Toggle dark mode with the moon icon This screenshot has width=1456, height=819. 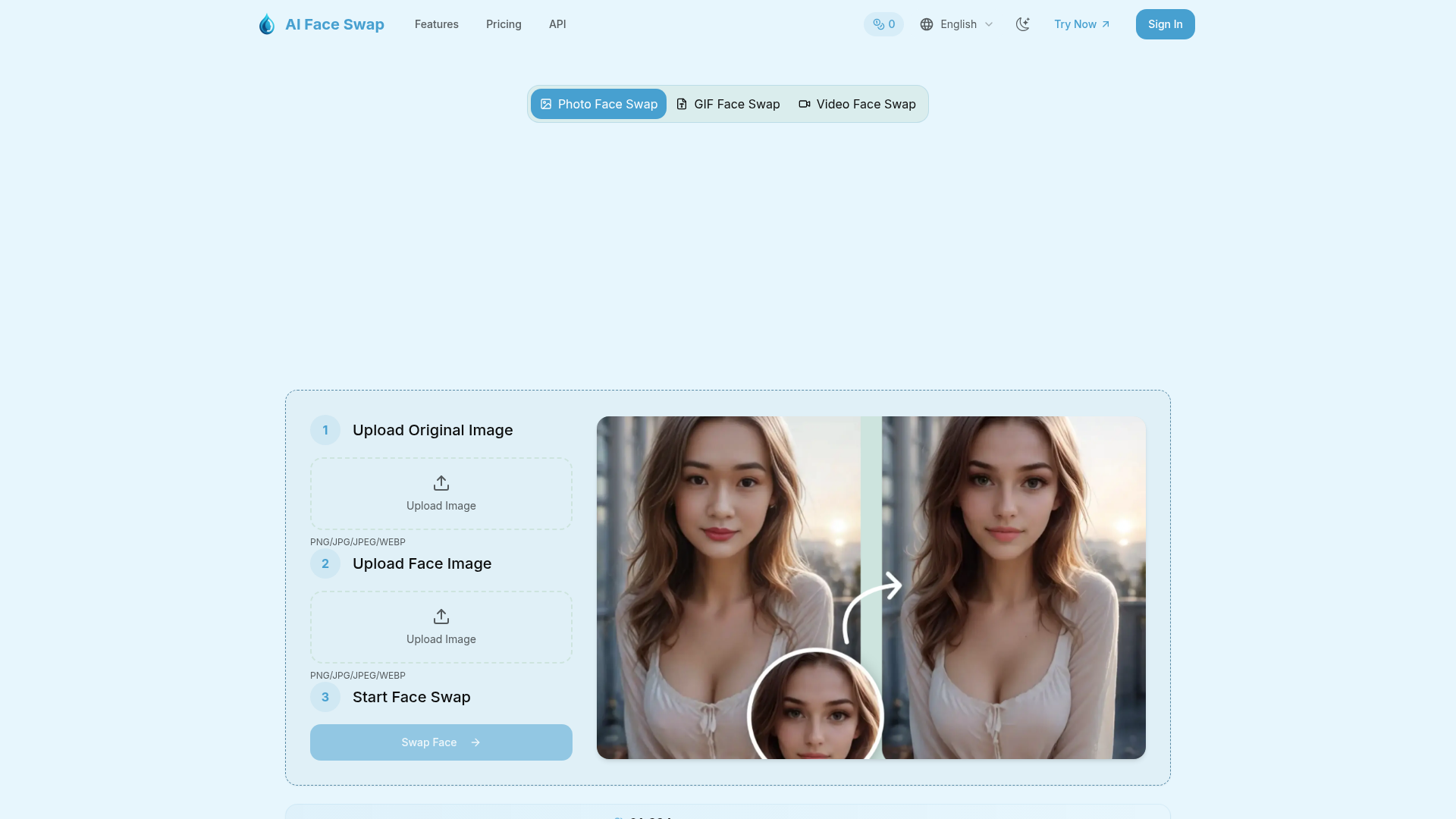click(1023, 24)
